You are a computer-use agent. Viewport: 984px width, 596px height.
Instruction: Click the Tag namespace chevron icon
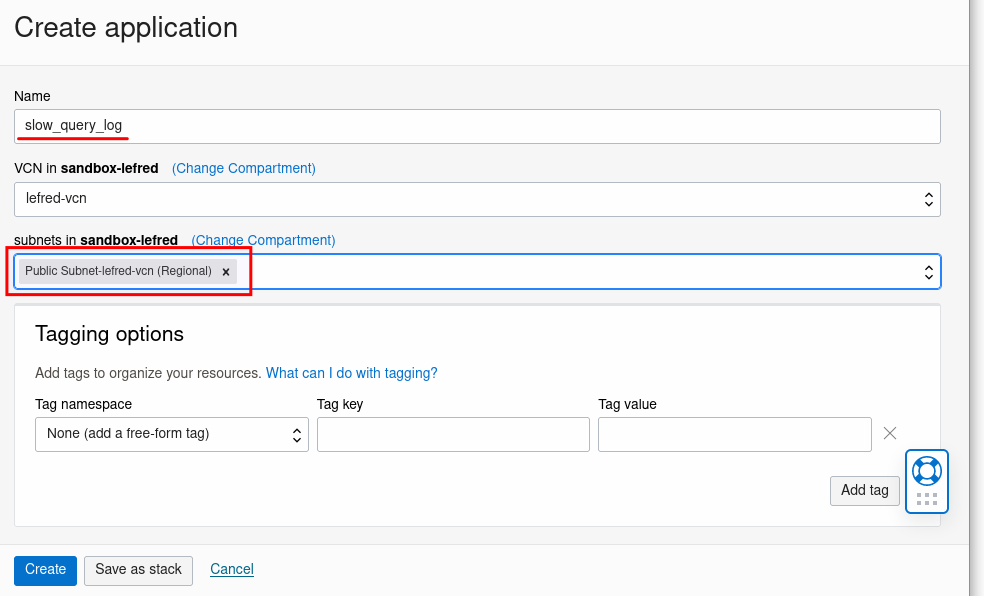point(297,434)
